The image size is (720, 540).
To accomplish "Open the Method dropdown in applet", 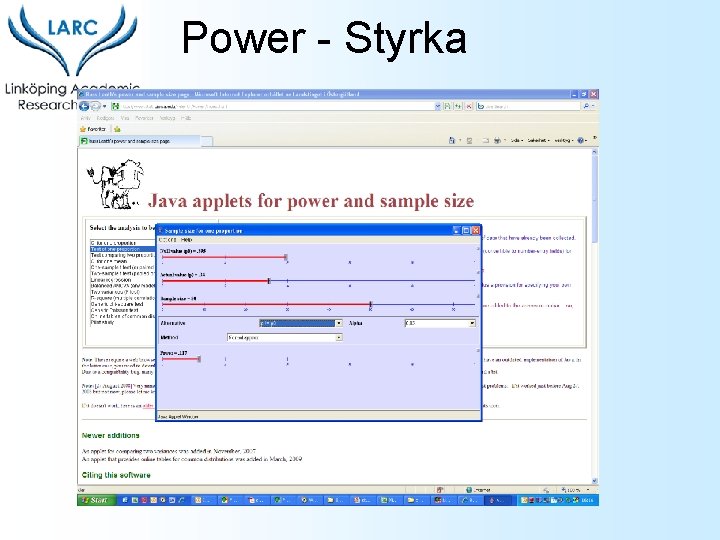I will coord(339,338).
